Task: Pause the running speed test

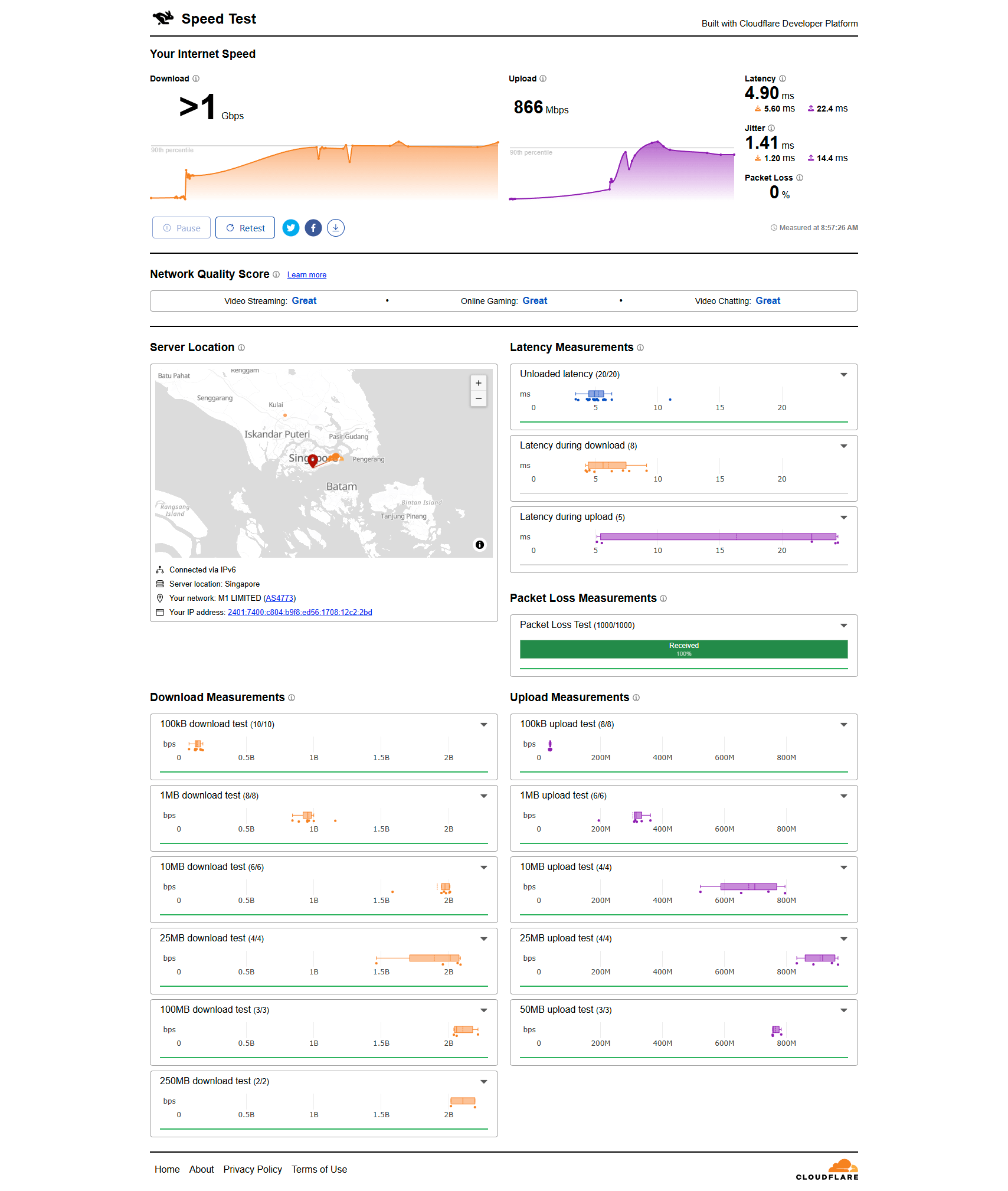Action: click(181, 228)
